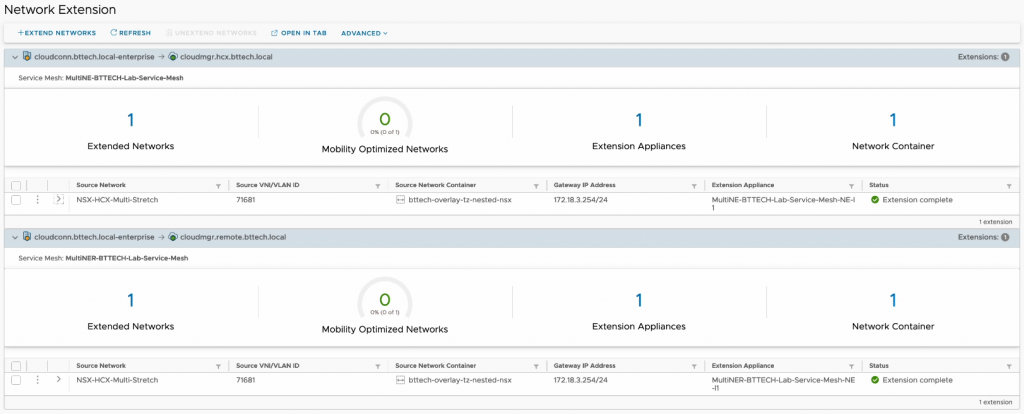Collapse the cloudmgr.remote.bttech.local site pair section
The height and width of the screenshot is (414, 1024).
pyautogui.click(x=15, y=237)
